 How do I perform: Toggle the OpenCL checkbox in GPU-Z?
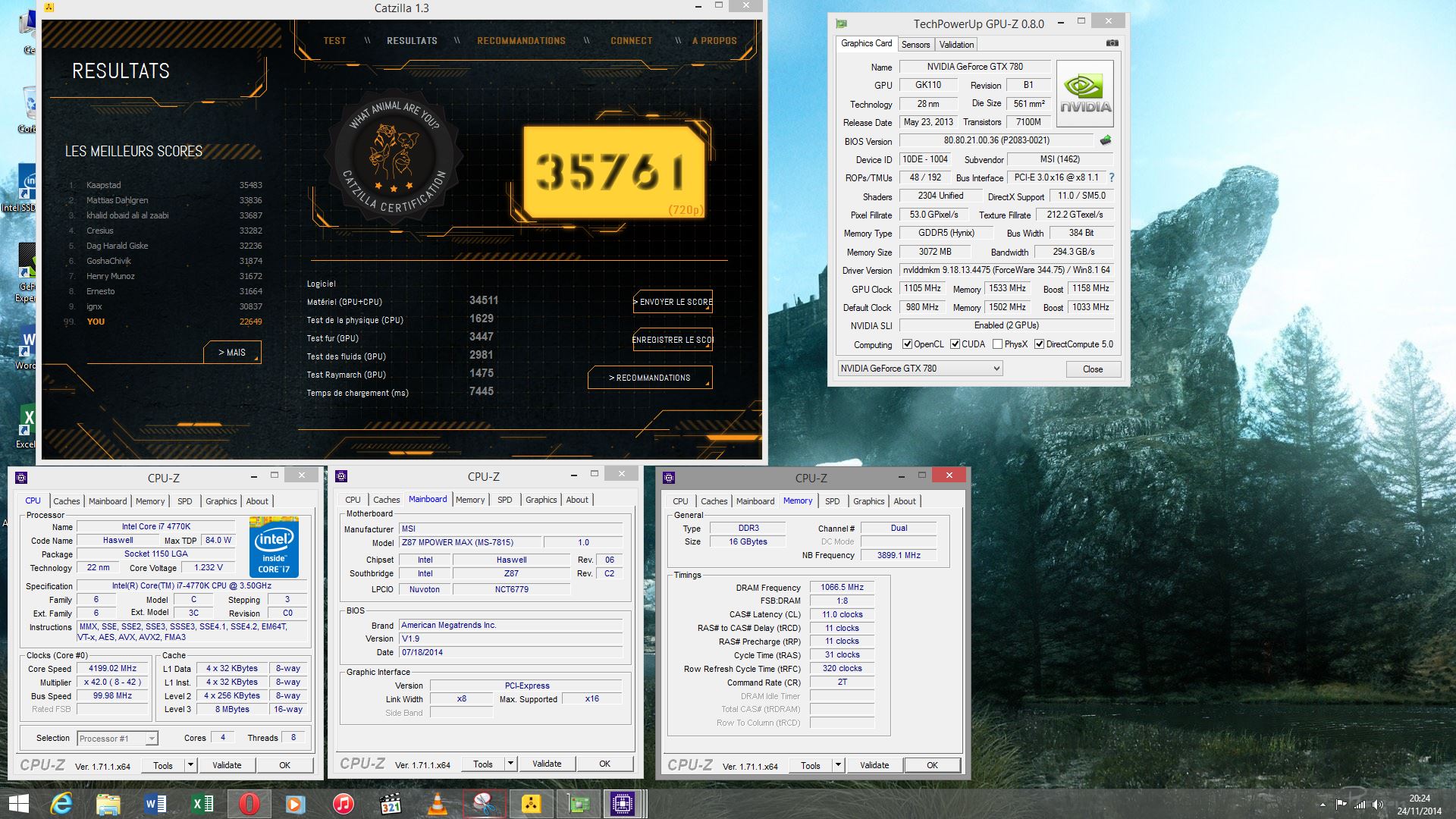point(907,344)
